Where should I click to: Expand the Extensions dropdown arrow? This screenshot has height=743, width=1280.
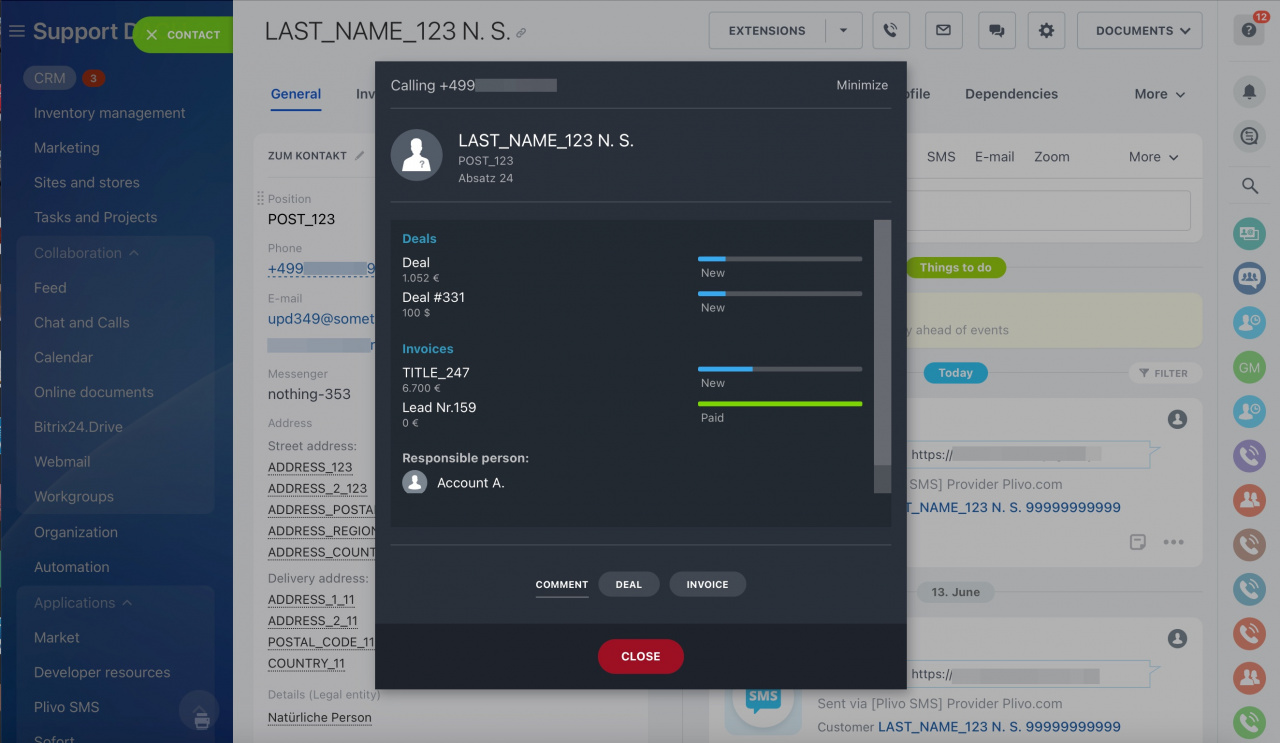[843, 31]
